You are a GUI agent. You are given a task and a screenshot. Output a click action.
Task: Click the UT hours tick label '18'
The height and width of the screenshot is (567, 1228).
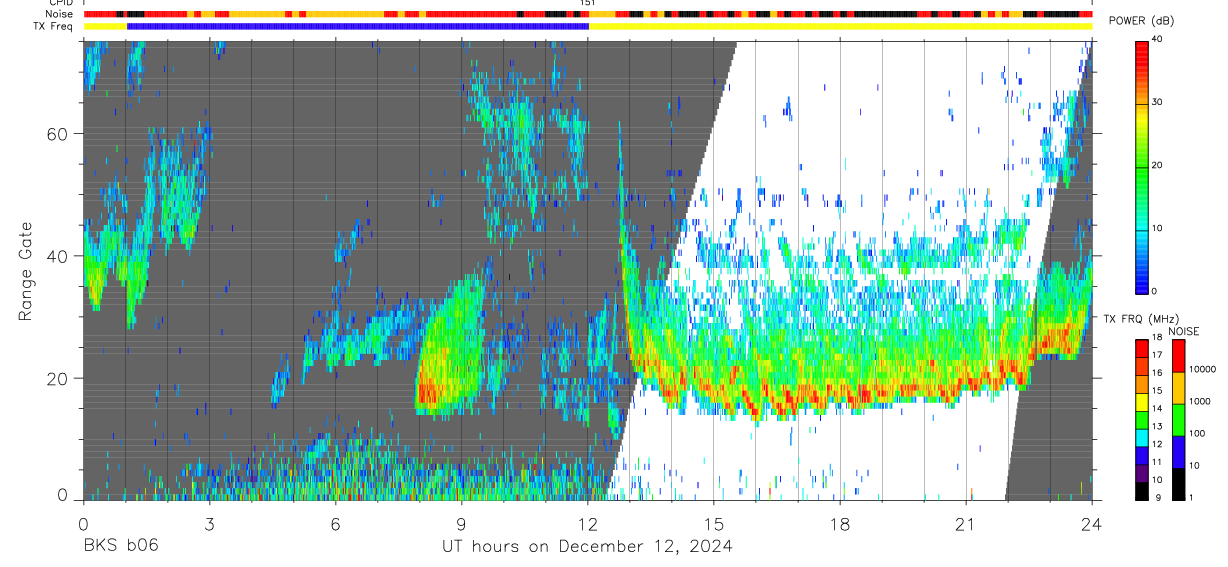(x=840, y=524)
